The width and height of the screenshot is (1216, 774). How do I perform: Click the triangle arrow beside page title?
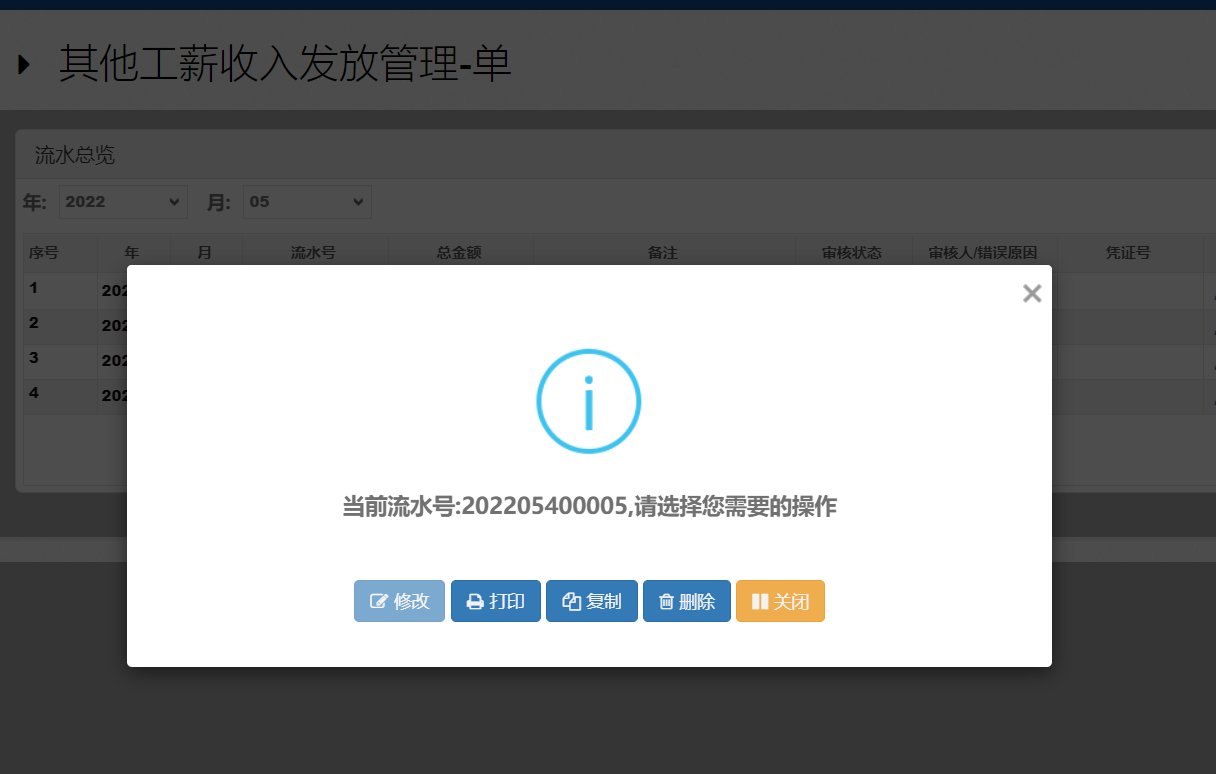pos(24,65)
